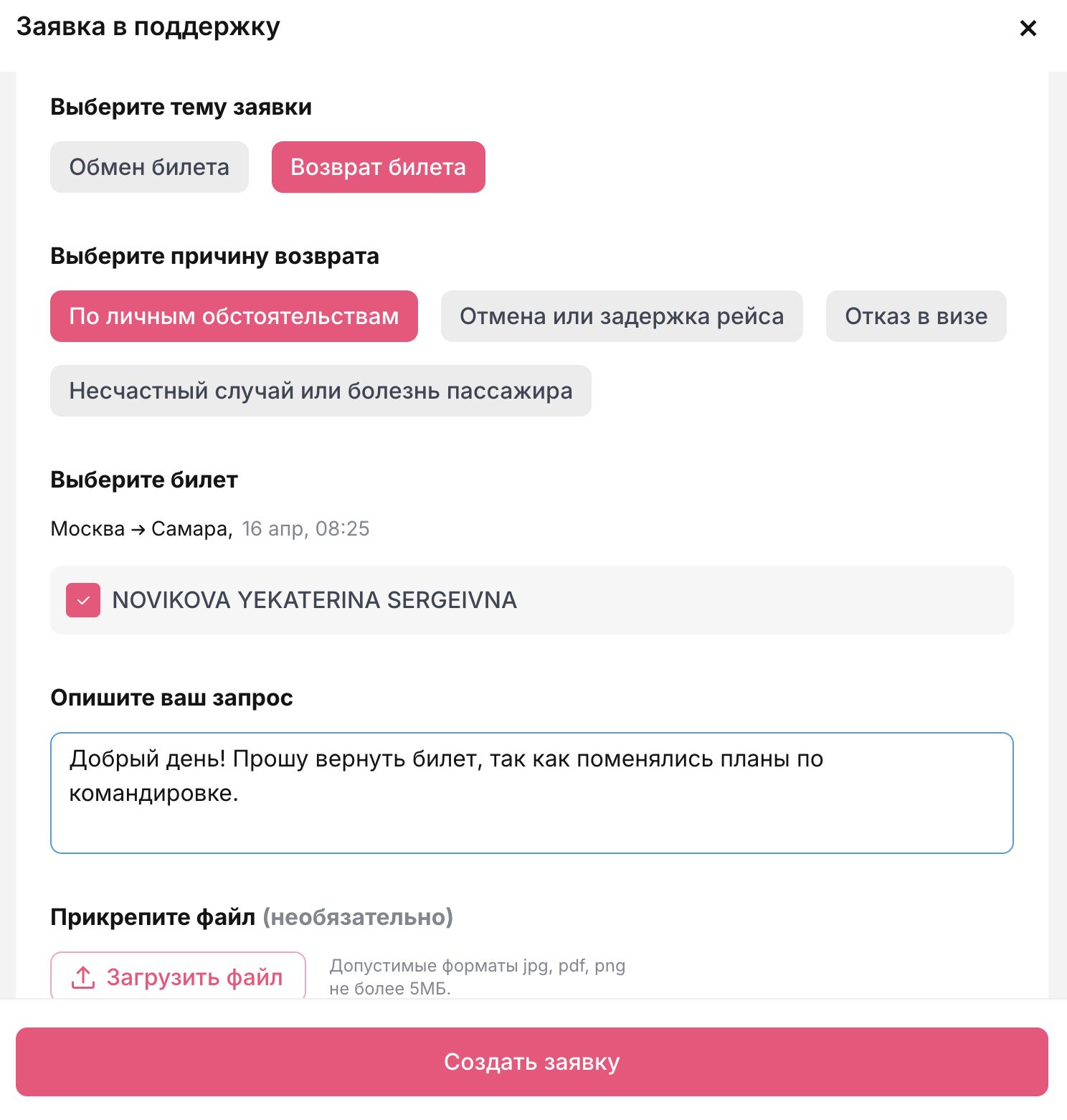The width and height of the screenshot is (1067, 1120).
Task: Click the 'Опишите ваш запрос' label
Action: pos(171,698)
